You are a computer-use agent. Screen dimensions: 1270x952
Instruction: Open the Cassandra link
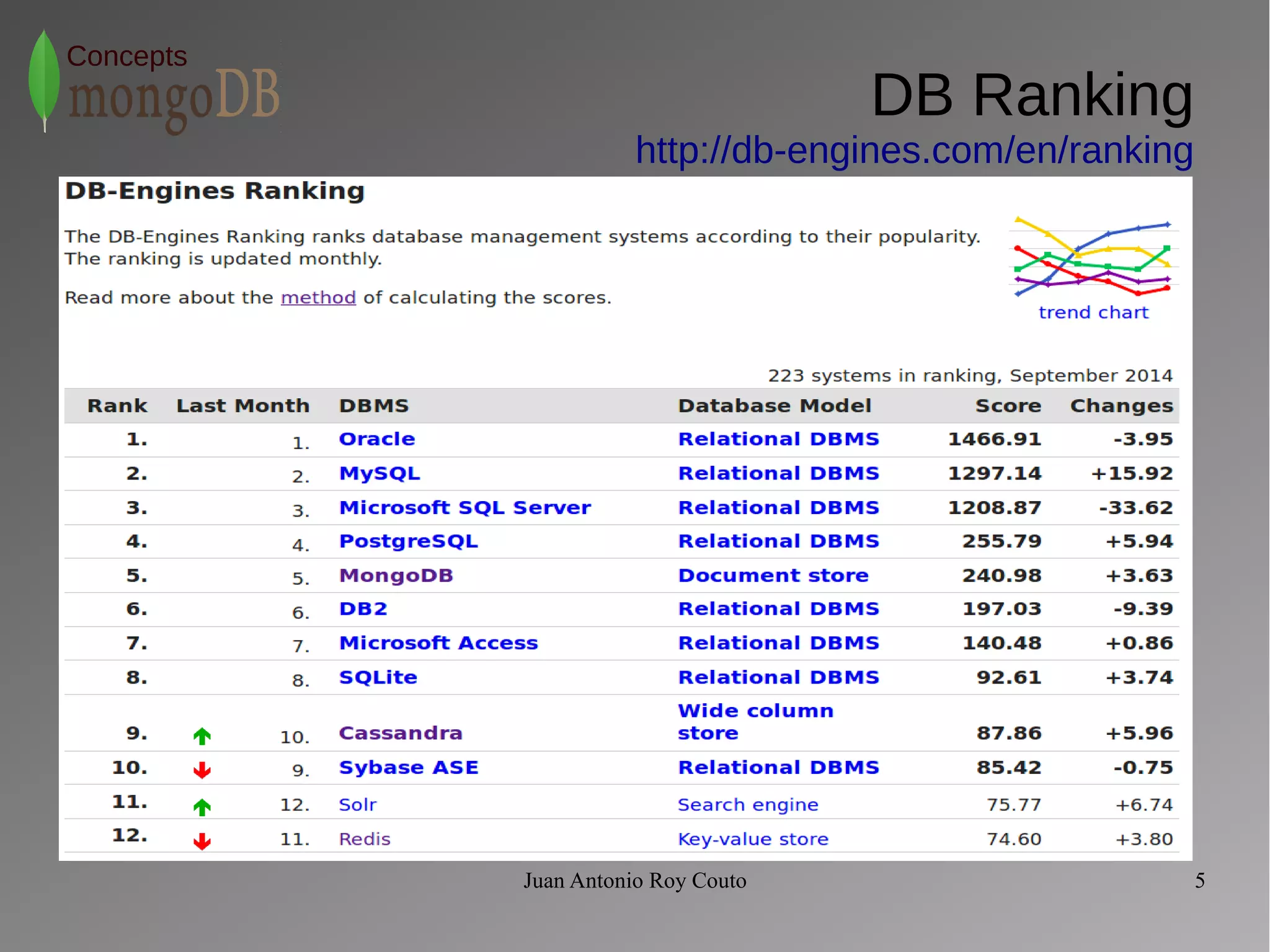coord(401,733)
